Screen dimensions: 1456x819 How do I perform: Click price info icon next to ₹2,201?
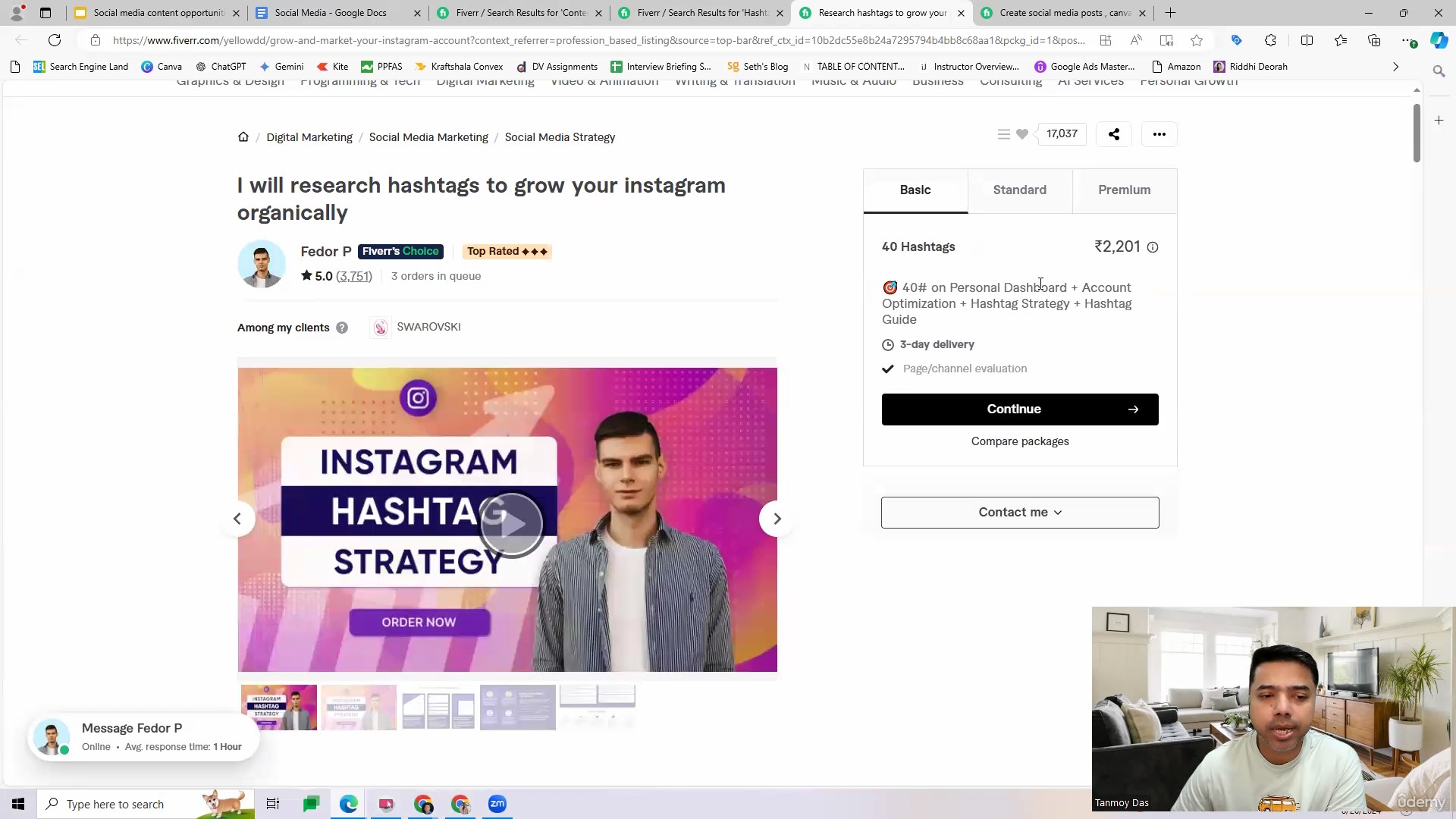point(1153,247)
